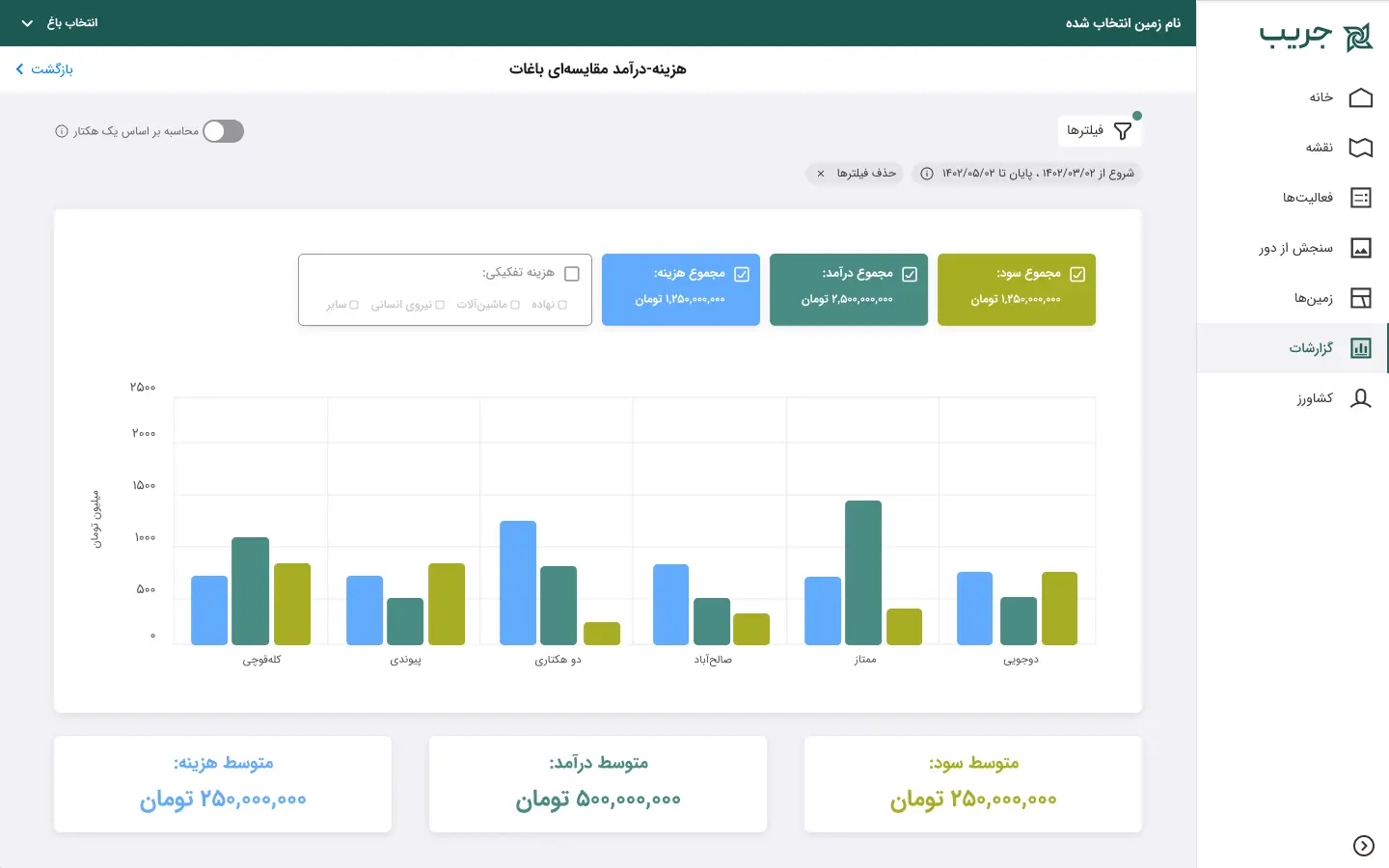Click the average cost (متوسط هزینه) card
Viewport: 1389px width, 868px height.
click(x=223, y=784)
